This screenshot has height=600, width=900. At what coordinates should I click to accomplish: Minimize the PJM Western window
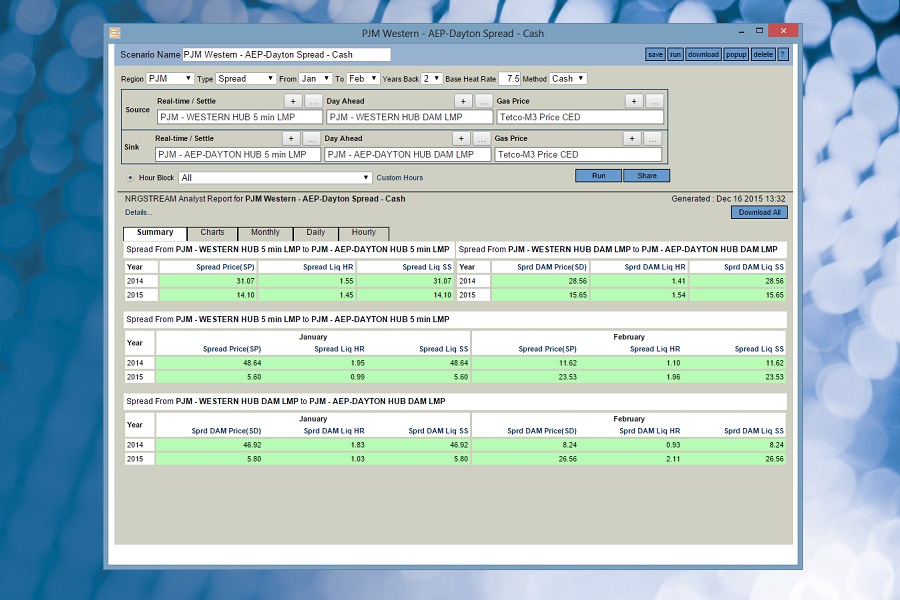pyautogui.click(x=742, y=31)
